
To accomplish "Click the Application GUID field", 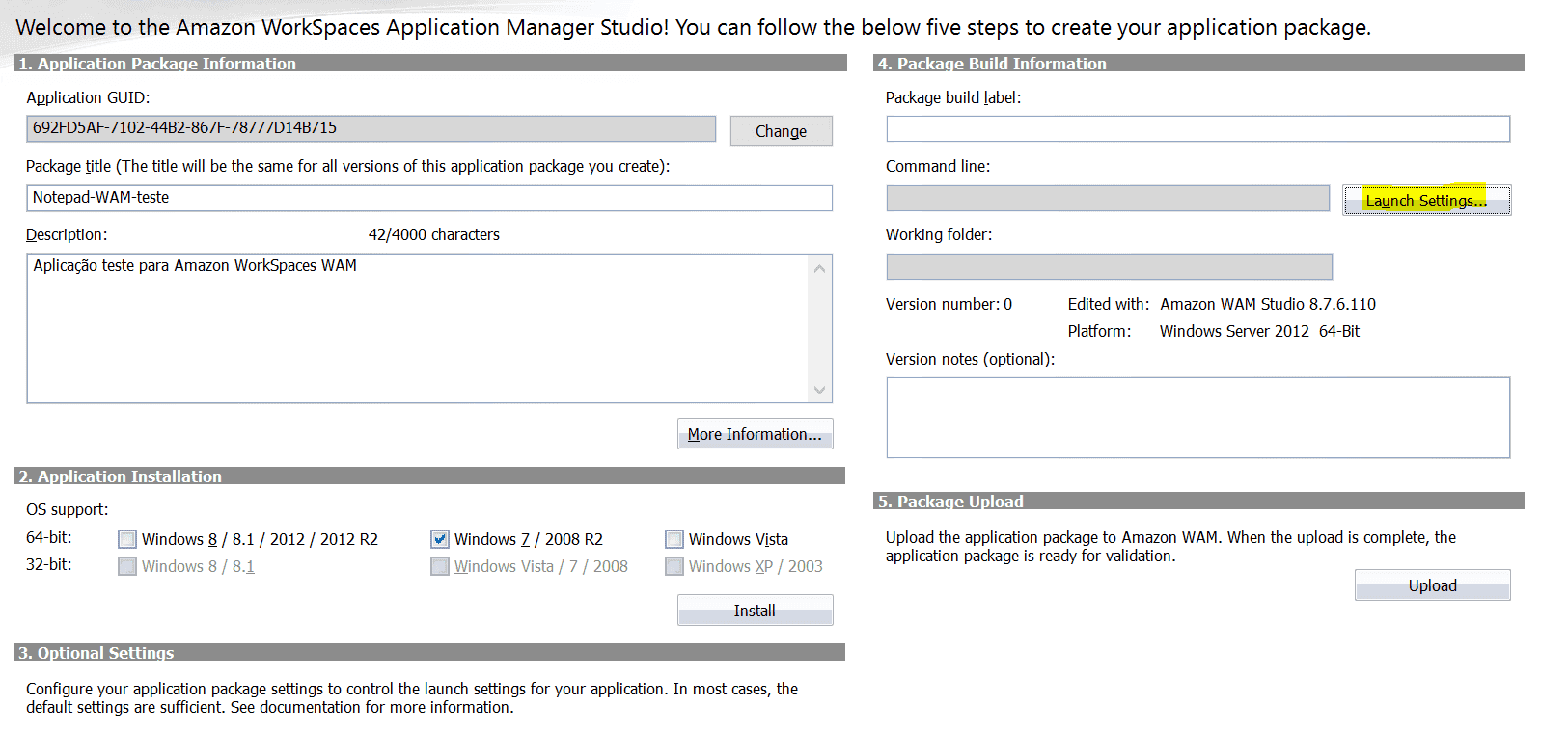I will coord(371,128).
